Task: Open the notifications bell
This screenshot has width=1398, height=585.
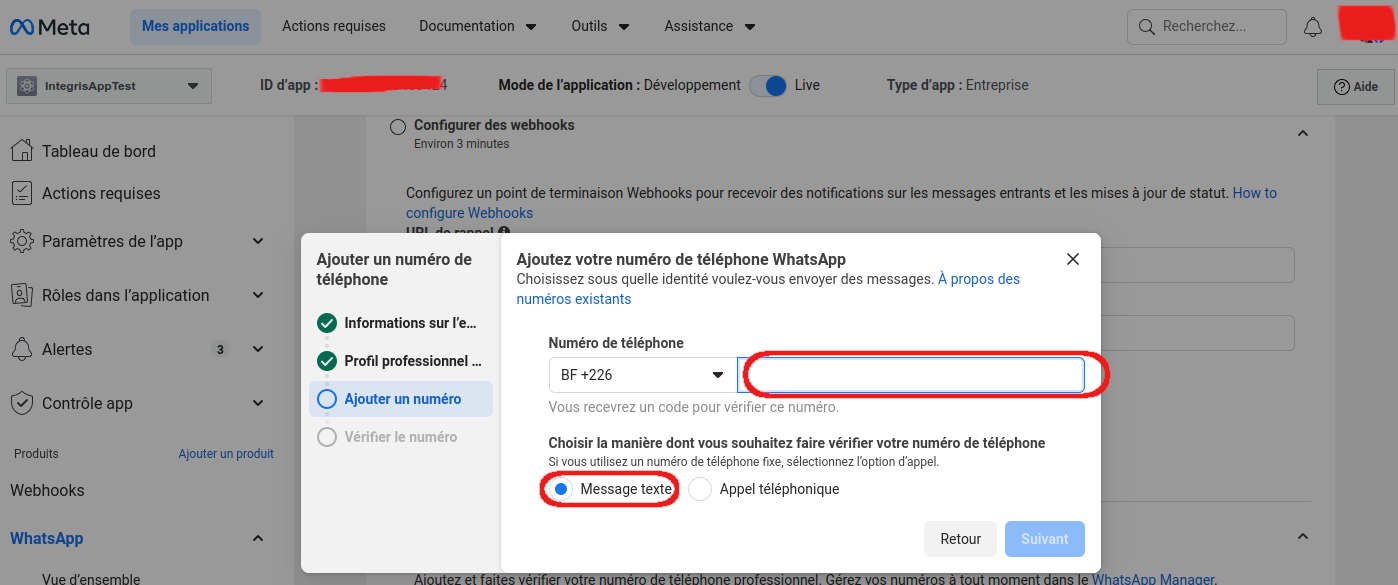Action: click(1313, 28)
